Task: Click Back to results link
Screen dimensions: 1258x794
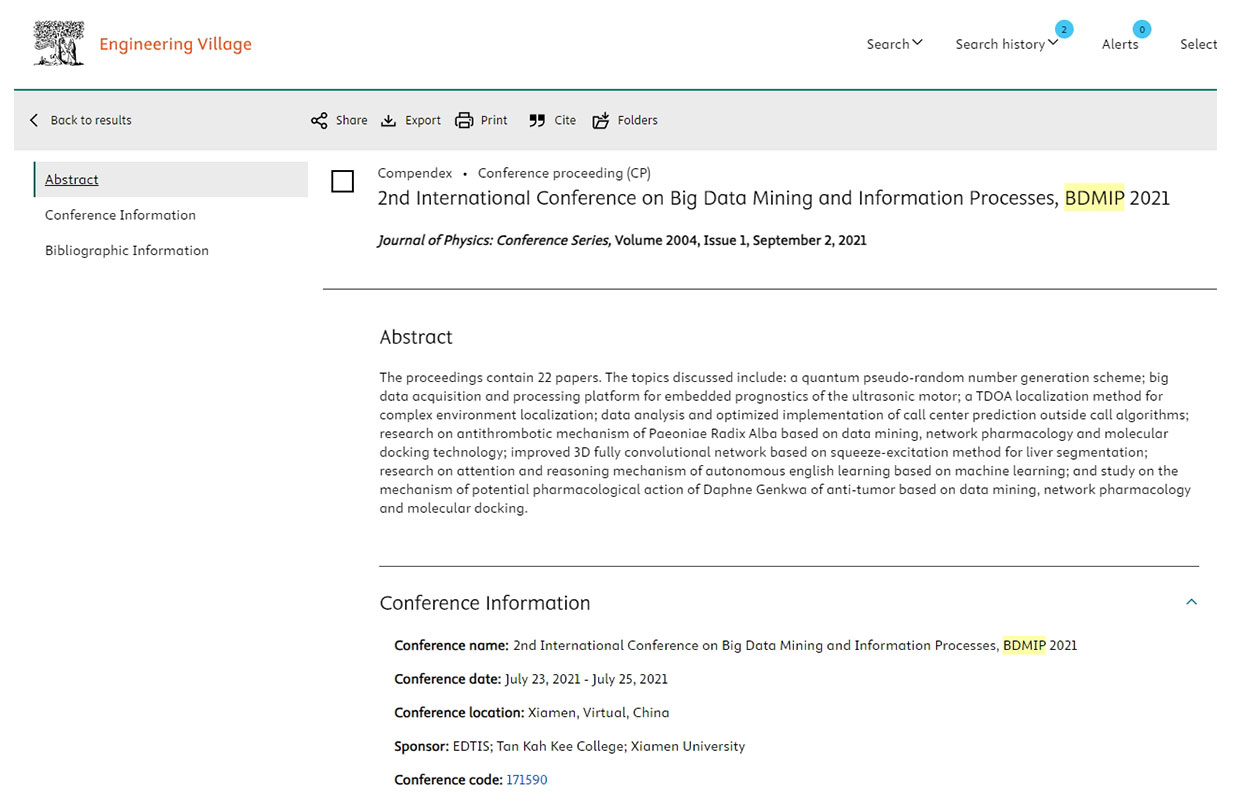Action: tap(91, 120)
